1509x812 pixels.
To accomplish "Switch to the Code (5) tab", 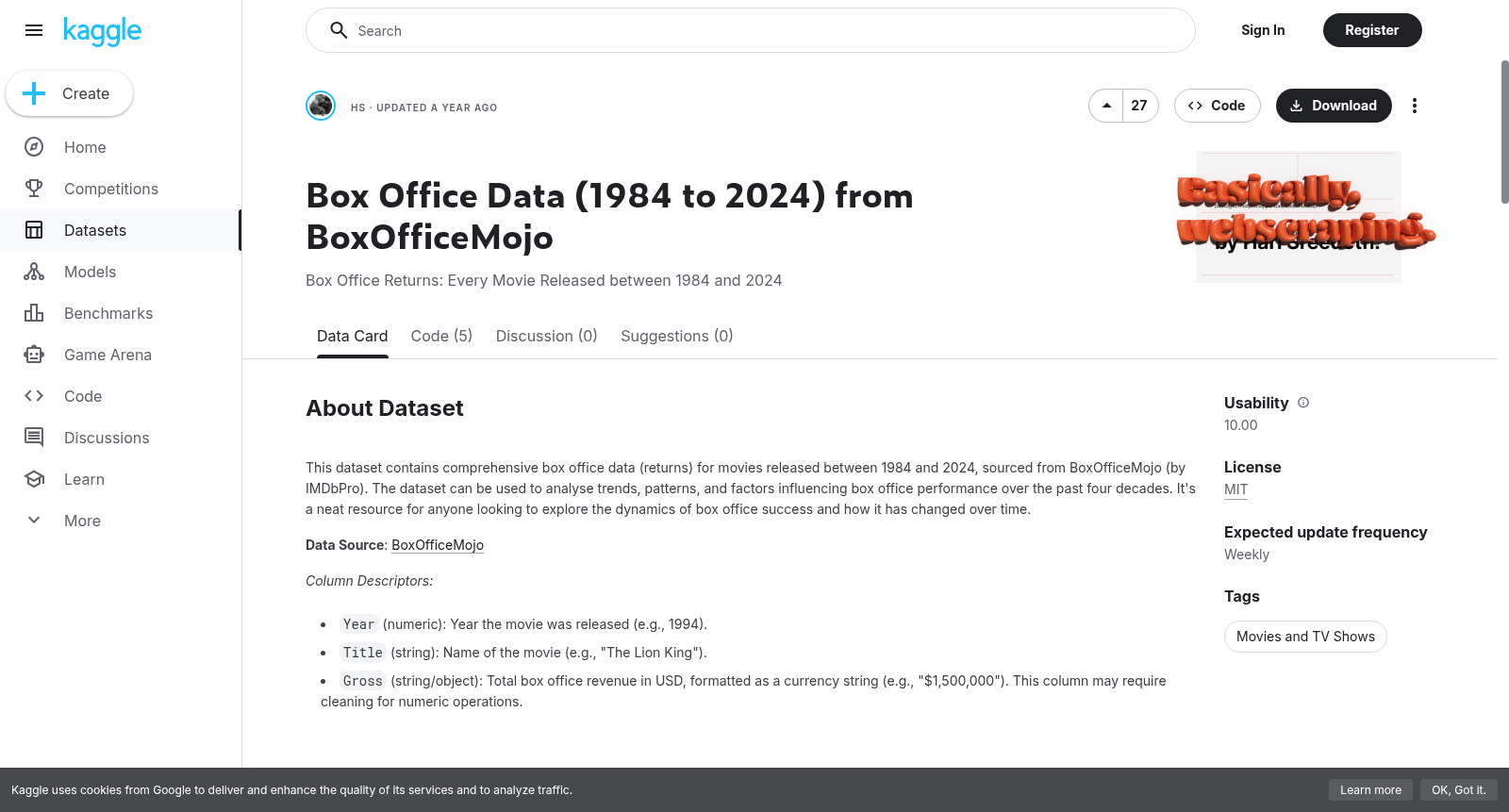I will (x=441, y=336).
